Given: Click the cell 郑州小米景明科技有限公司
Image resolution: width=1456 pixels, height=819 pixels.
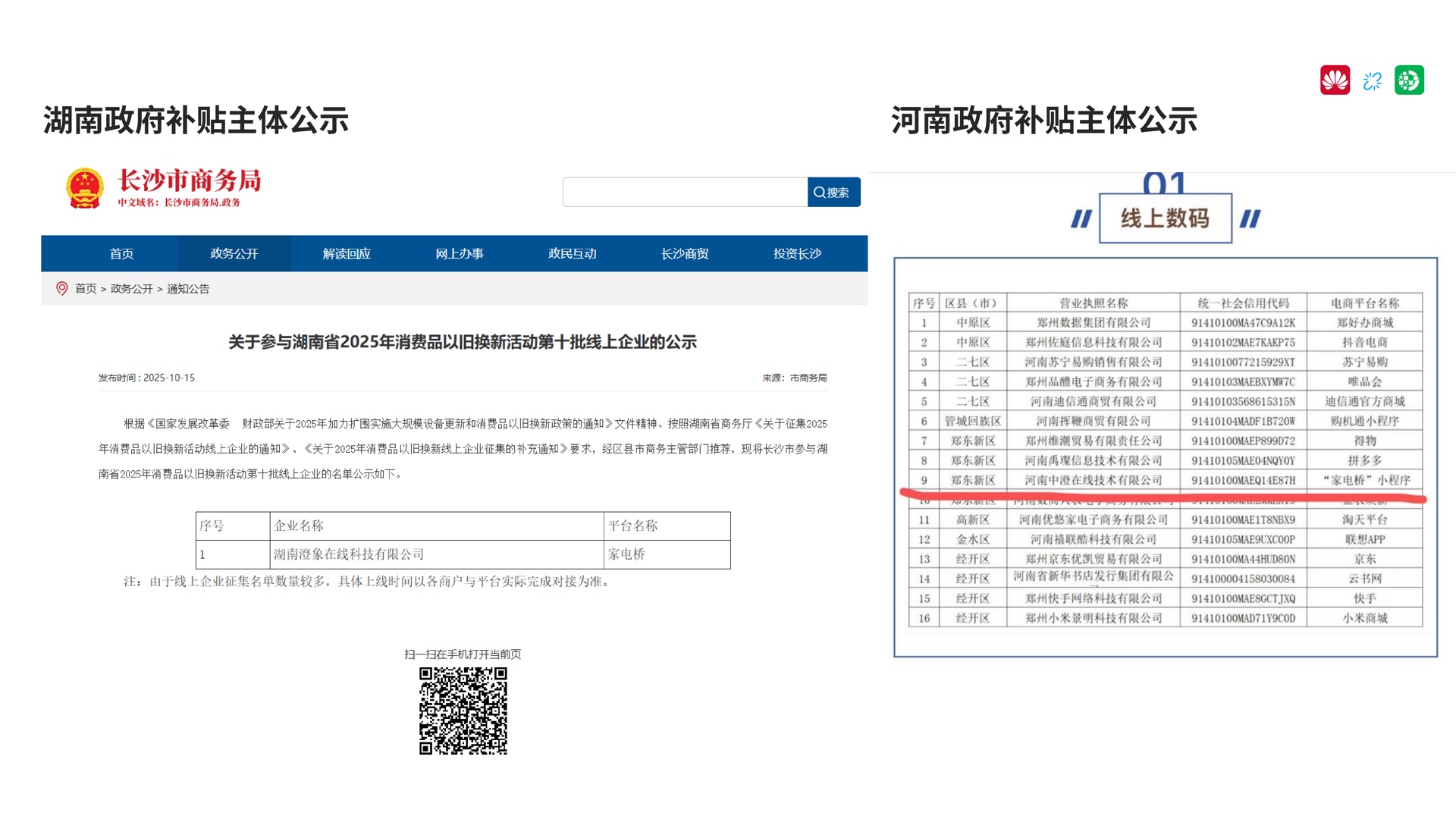Looking at the screenshot, I should 1094,619.
